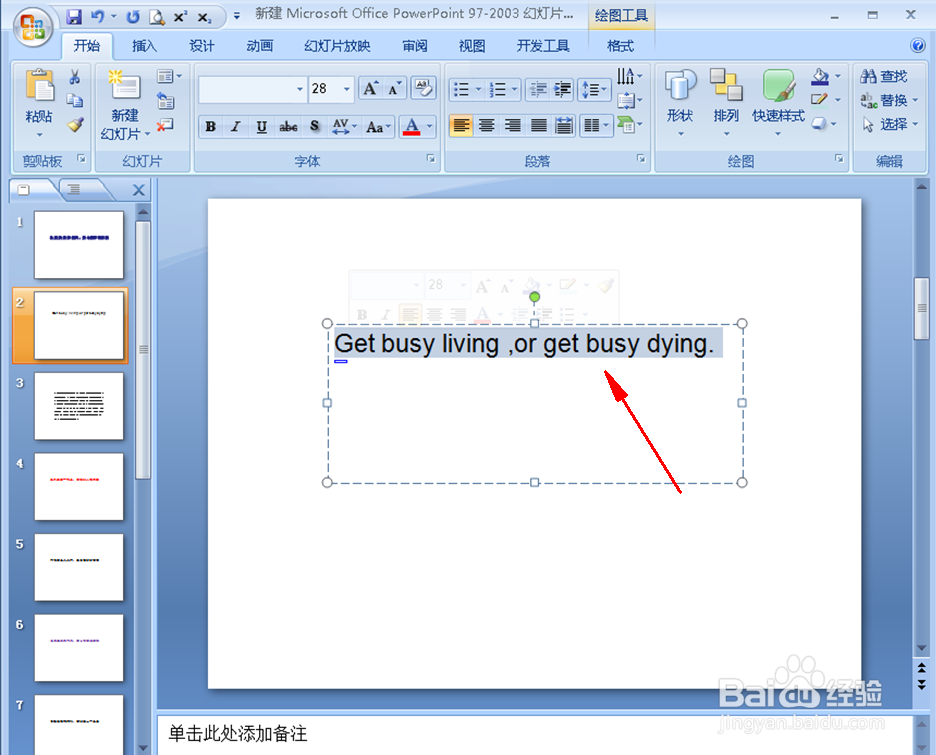Click the Office orb button

tap(33, 26)
